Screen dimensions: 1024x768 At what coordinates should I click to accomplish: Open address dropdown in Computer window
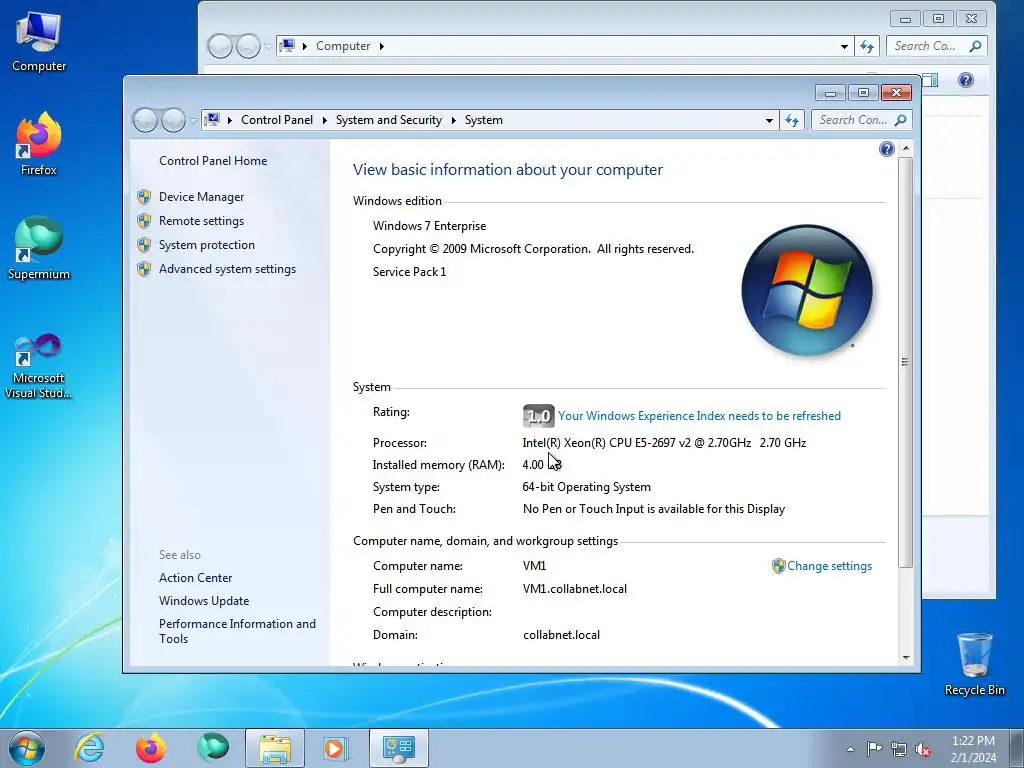point(844,46)
